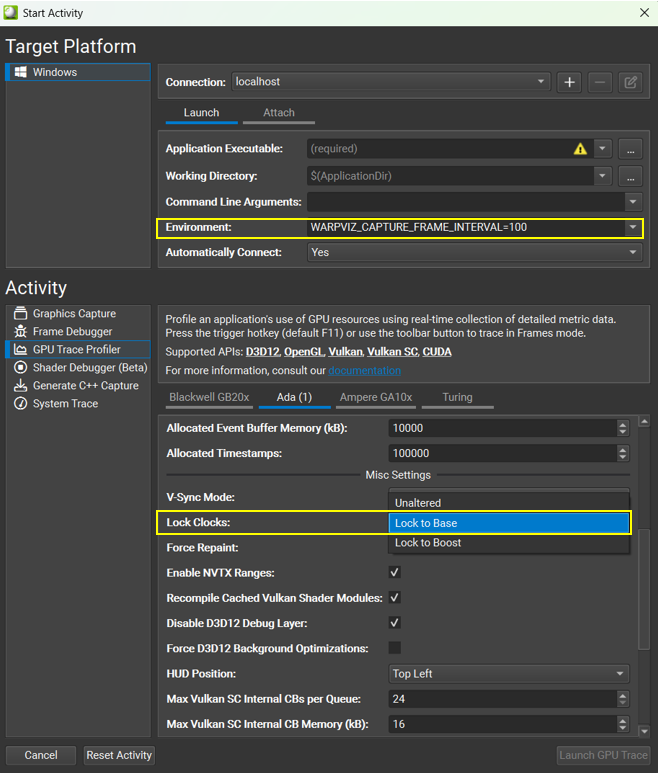The image size is (658, 773).
Task: Choose Lock to Boost option
Action: point(428,543)
